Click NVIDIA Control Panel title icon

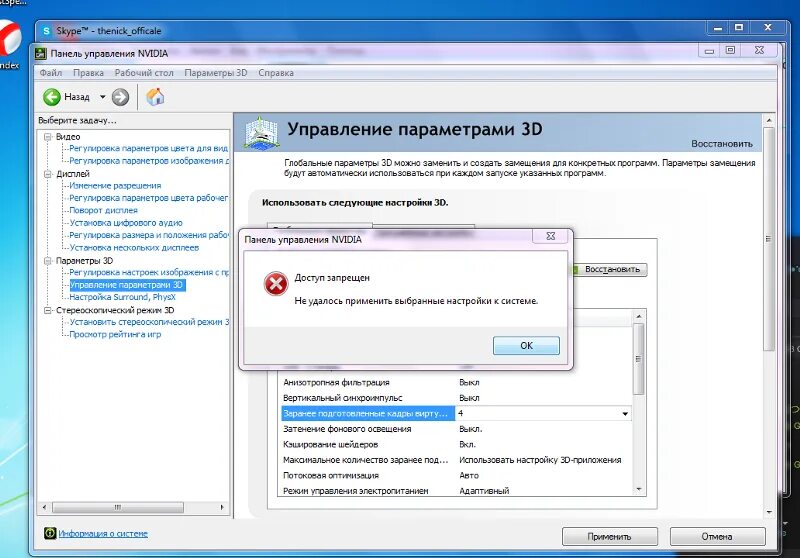(x=41, y=53)
